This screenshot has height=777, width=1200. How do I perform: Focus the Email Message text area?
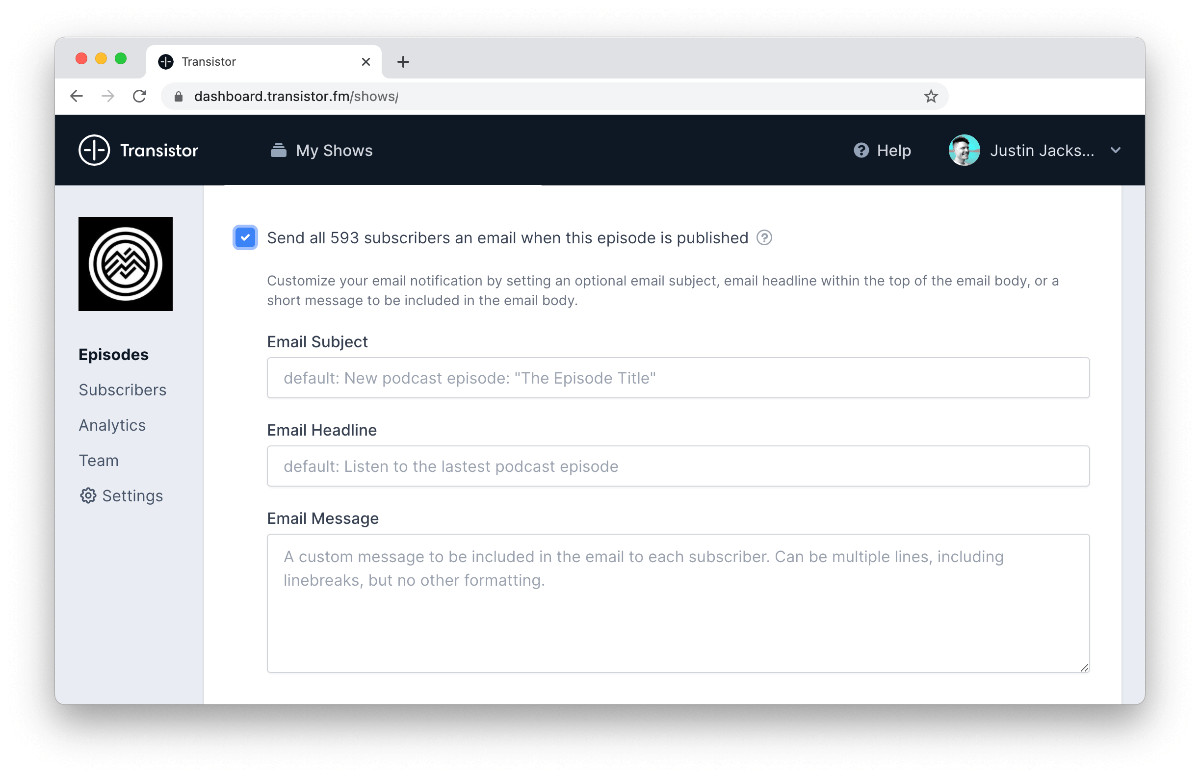tap(677, 600)
